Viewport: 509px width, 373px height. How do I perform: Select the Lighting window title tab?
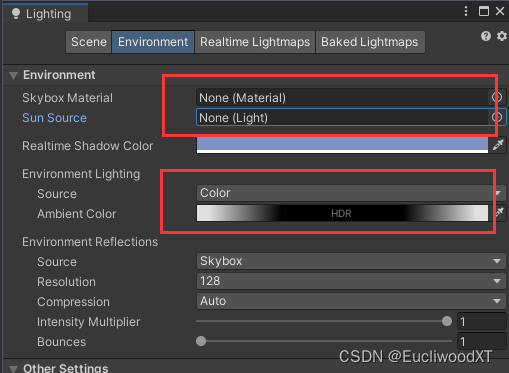click(46, 13)
